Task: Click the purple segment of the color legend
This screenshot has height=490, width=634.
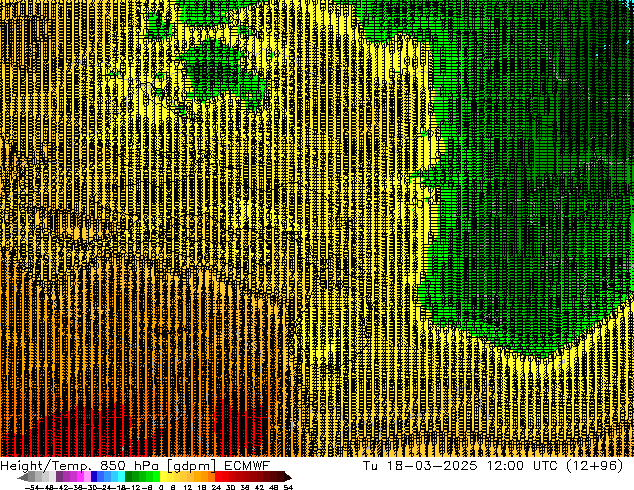Action: coord(59,476)
